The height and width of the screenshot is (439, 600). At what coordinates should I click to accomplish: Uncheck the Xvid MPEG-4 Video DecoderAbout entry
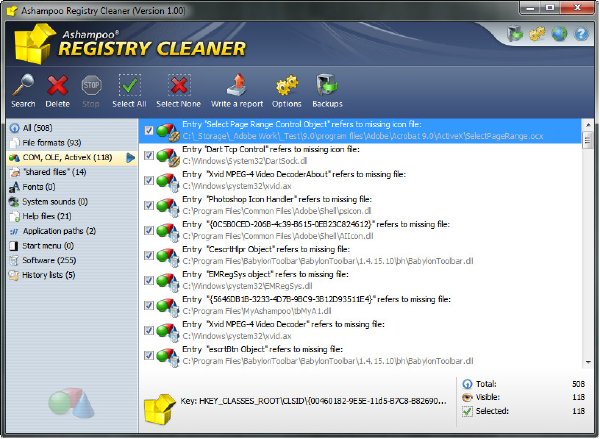(x=149, y=180)
